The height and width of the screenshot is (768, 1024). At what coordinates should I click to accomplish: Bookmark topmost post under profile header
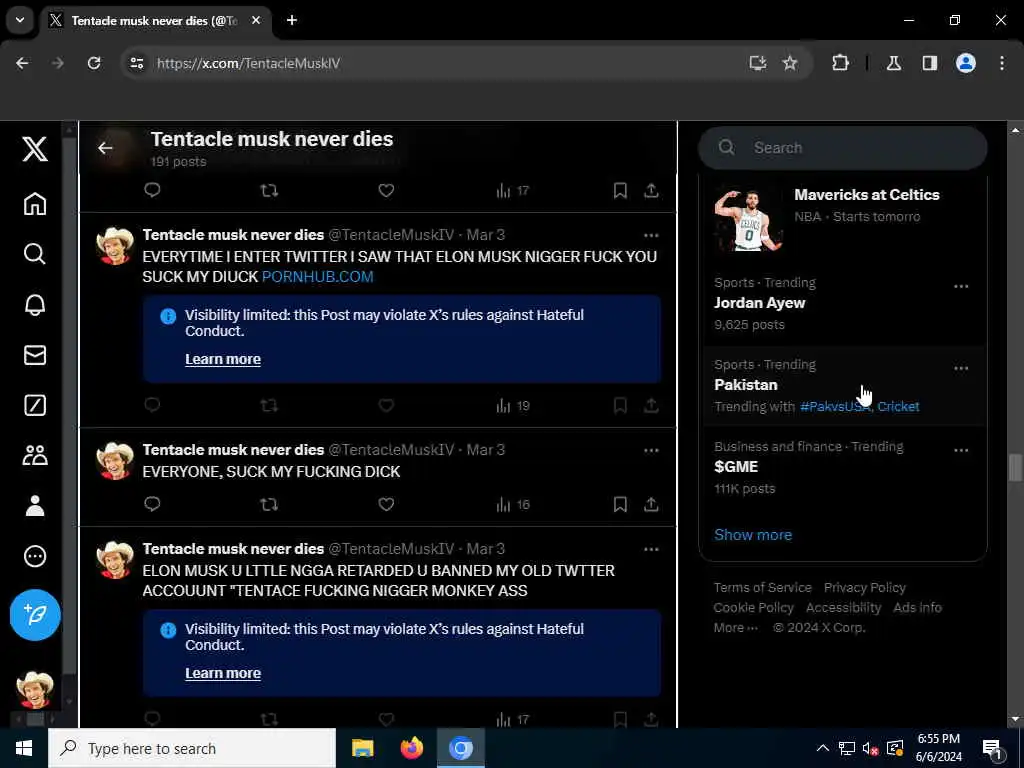coord(620,190)
